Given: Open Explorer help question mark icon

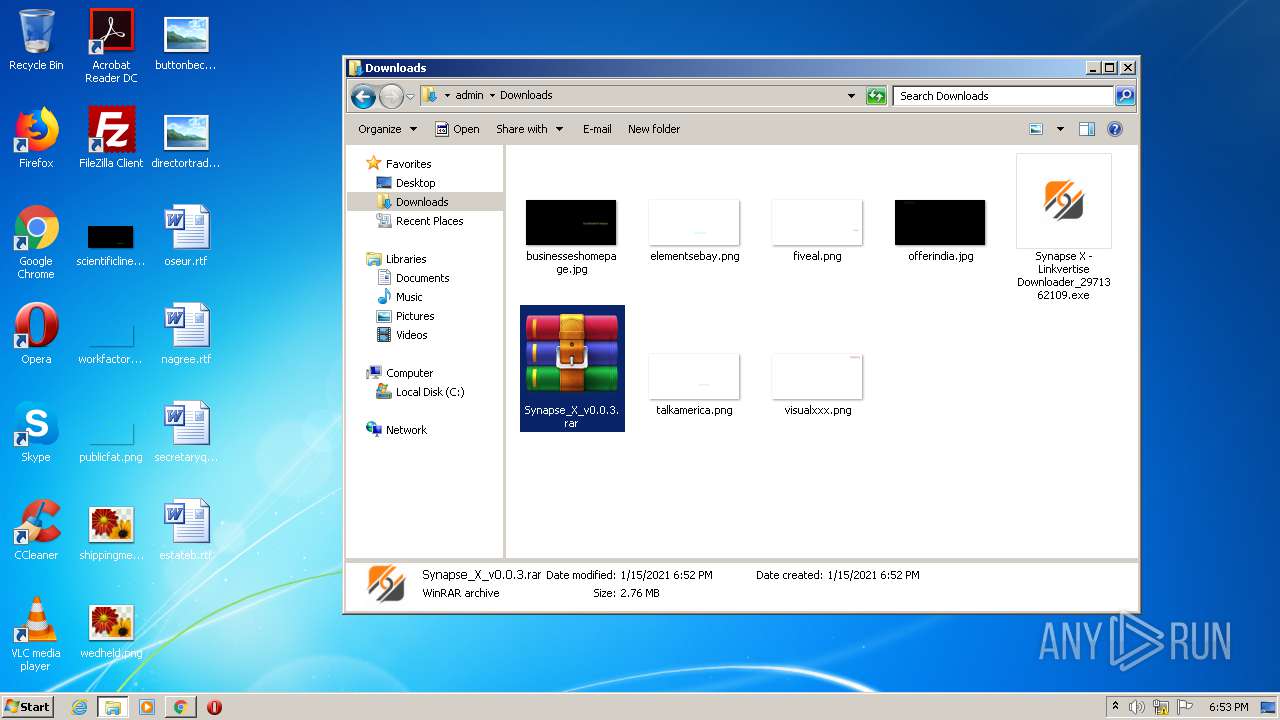Looking at the screenshot, I should click(x=1115, y=129).
